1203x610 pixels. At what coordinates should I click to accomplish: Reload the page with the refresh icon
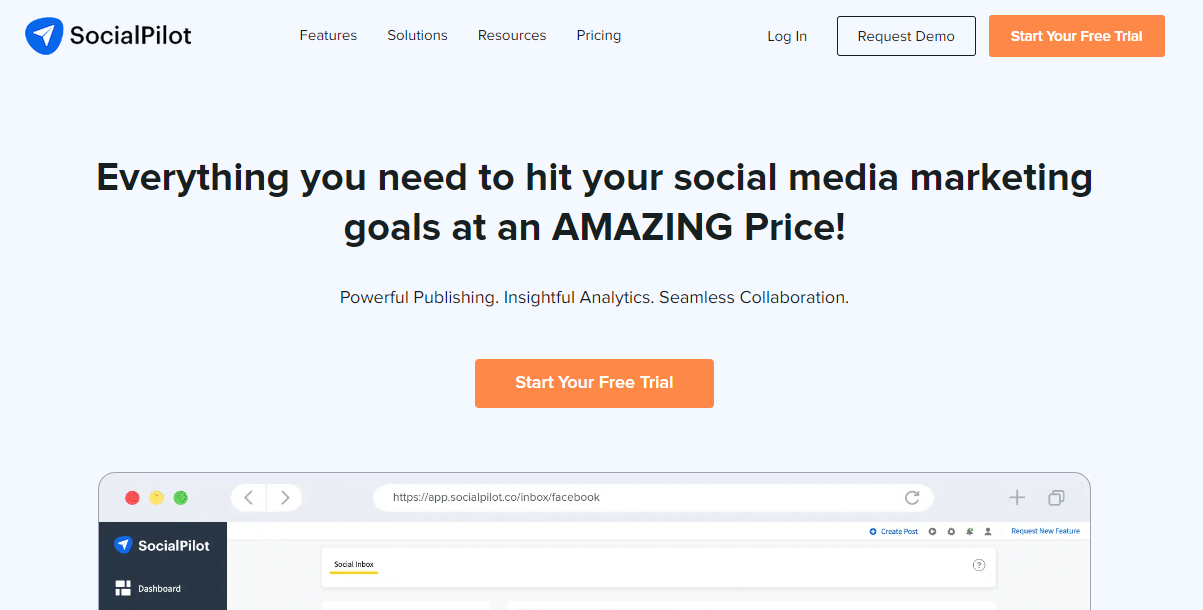[911, 497]
